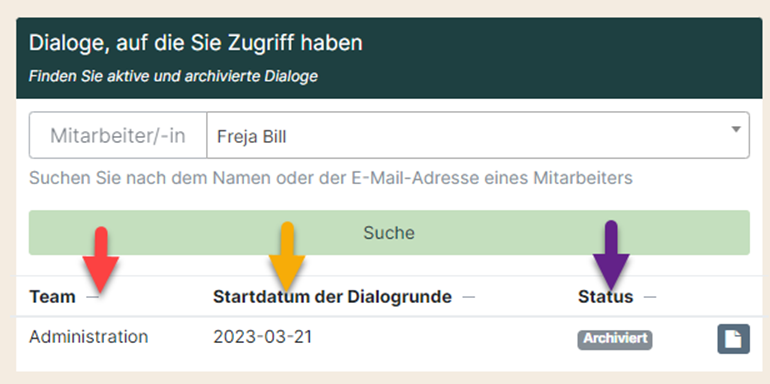Screen dimensions: 770x384
Task: Sort table by Status column header
Action: click(x=605, y=297)
